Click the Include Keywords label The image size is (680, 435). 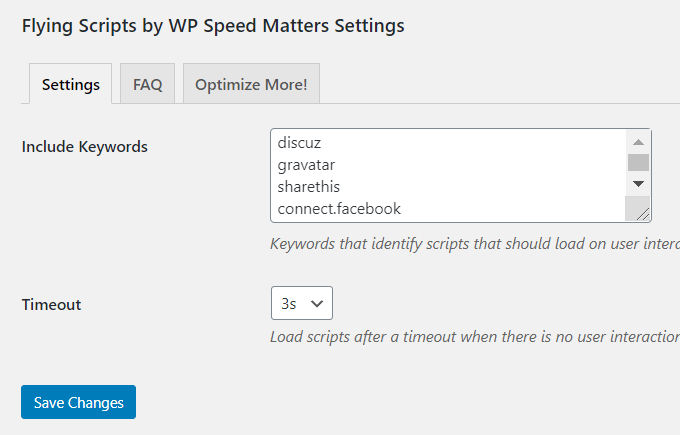click(x=85, y=147)
